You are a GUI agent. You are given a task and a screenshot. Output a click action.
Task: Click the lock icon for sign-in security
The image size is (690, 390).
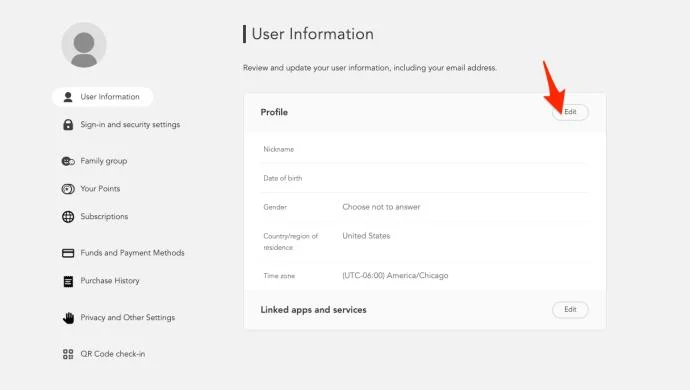tap(68, 125)
